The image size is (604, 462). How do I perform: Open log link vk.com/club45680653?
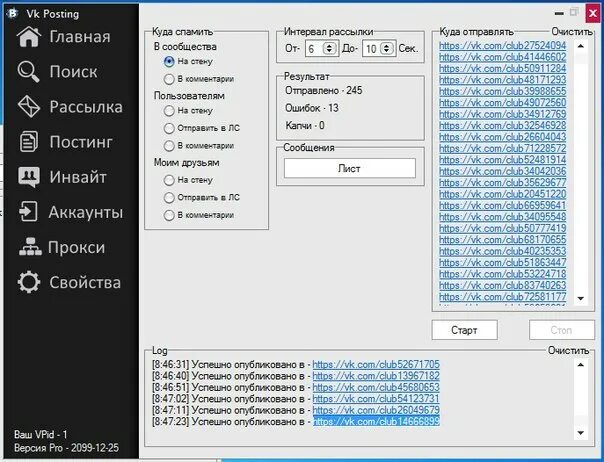pos(376,387)
